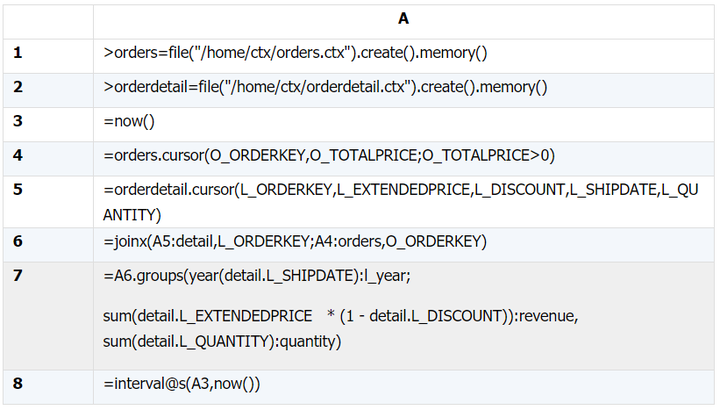The image size is (720, 410).
Task: Click the revenue sum expression line
Action: [x=341, y=316]
